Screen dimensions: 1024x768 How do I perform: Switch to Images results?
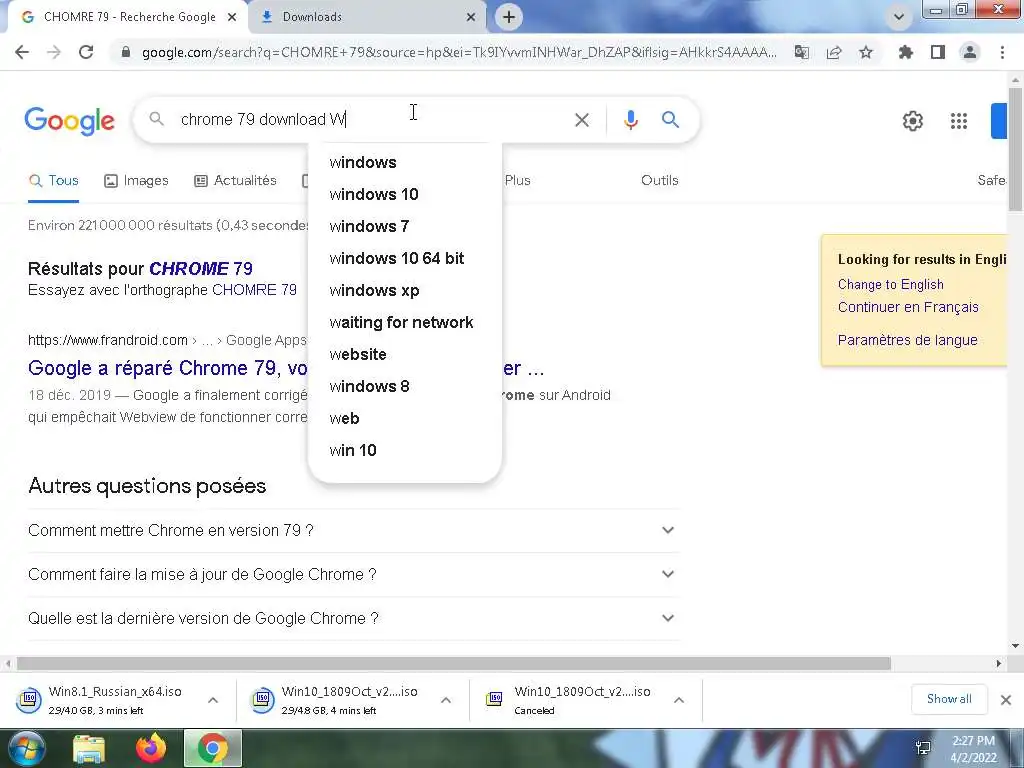tap(136, 181)
